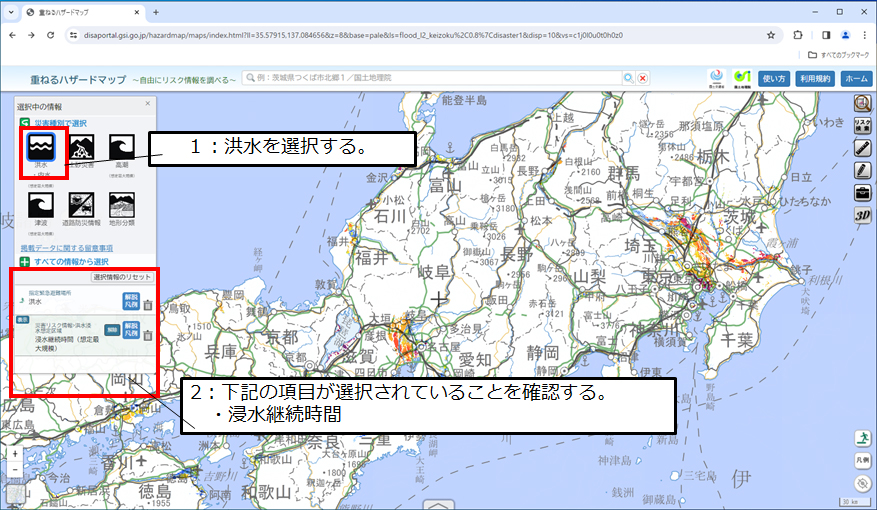
Task: Click the 重ねるハザードマップ site title
Action: 78,79
